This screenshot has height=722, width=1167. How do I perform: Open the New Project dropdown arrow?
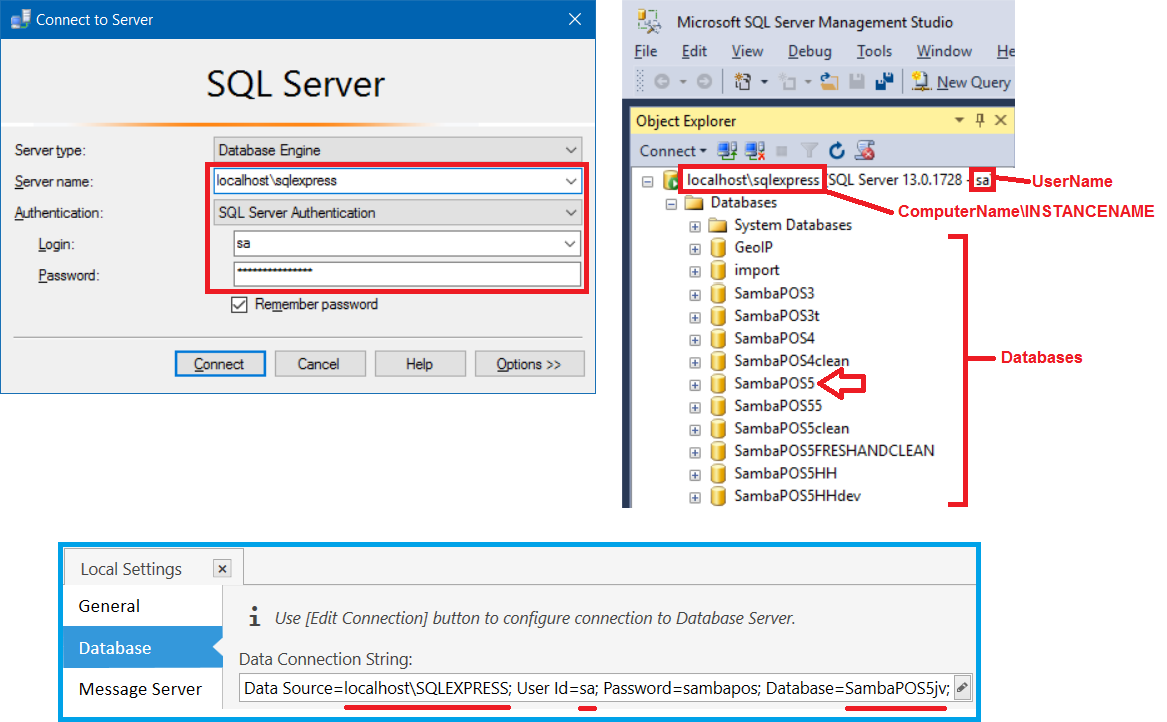pos(764,82)
